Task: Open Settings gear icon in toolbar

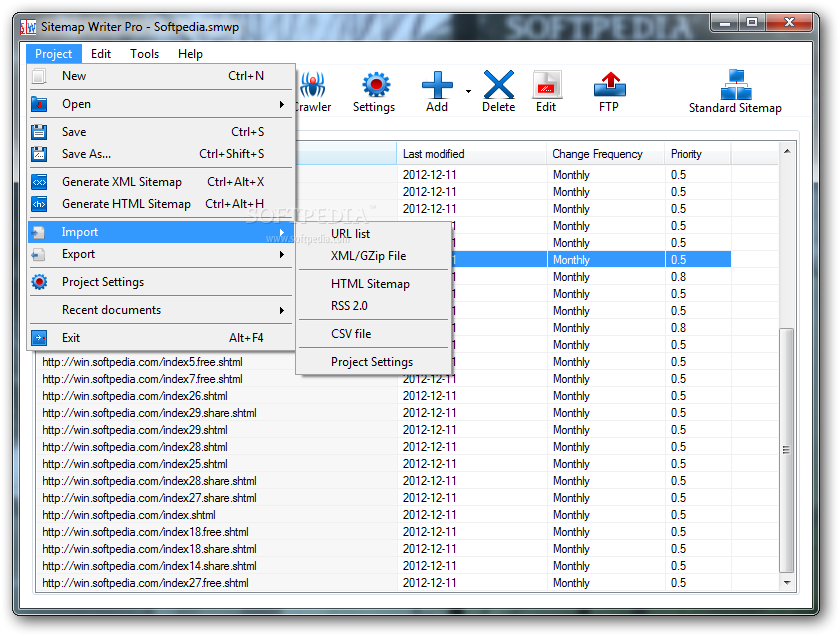Action: (x=376, y=85)
